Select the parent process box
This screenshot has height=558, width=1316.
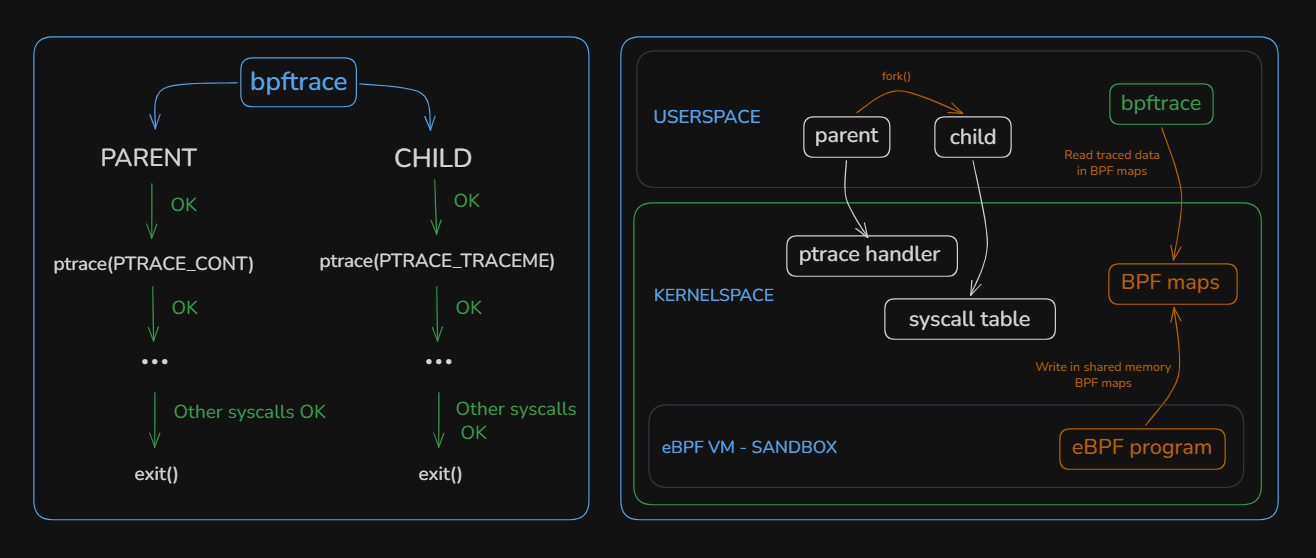coord(846,137)
